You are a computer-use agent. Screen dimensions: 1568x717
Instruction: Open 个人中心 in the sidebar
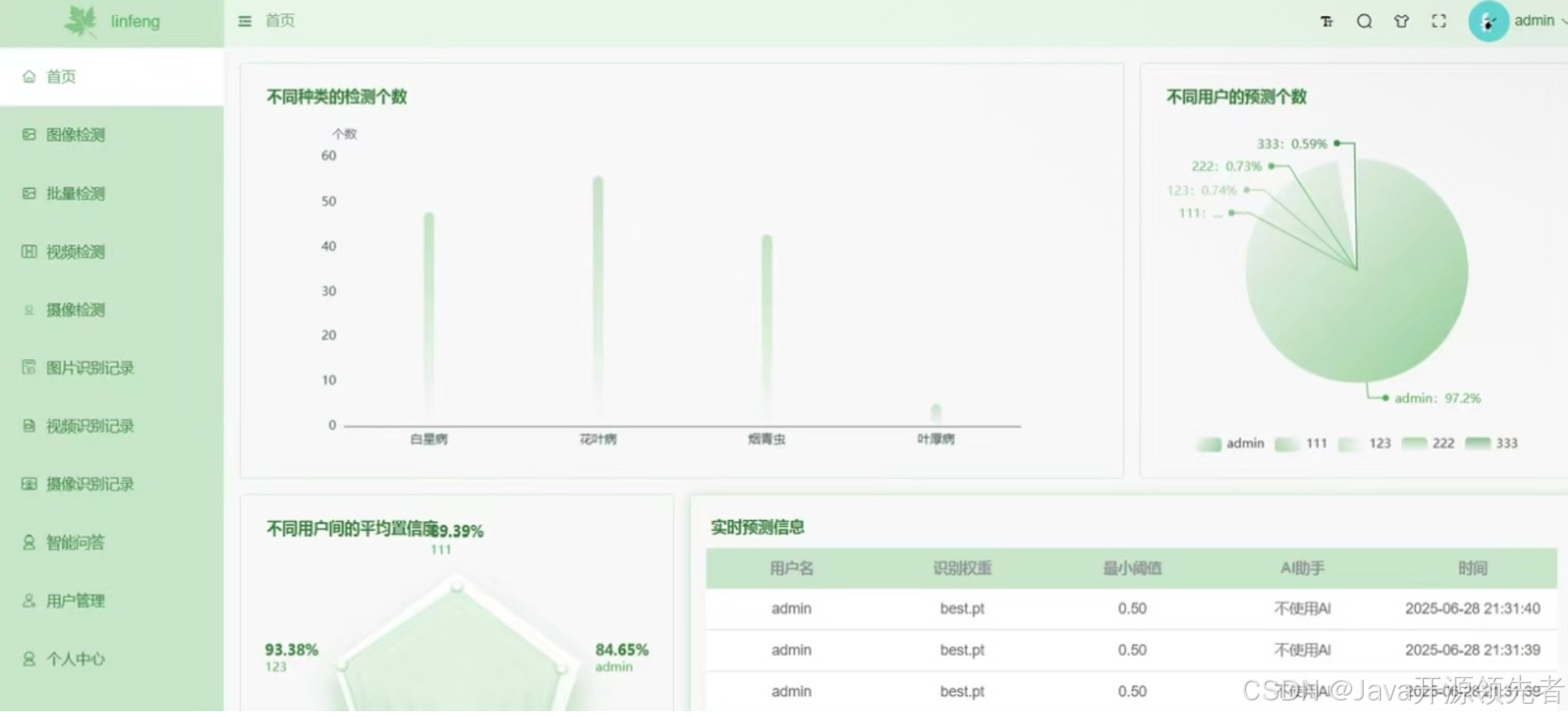tap(112, 659)
